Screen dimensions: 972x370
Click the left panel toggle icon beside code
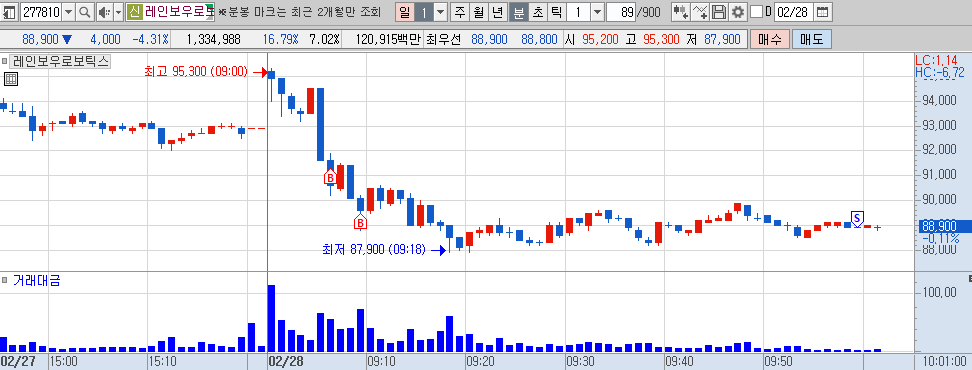pyautogui.click(x=10, y=12)
